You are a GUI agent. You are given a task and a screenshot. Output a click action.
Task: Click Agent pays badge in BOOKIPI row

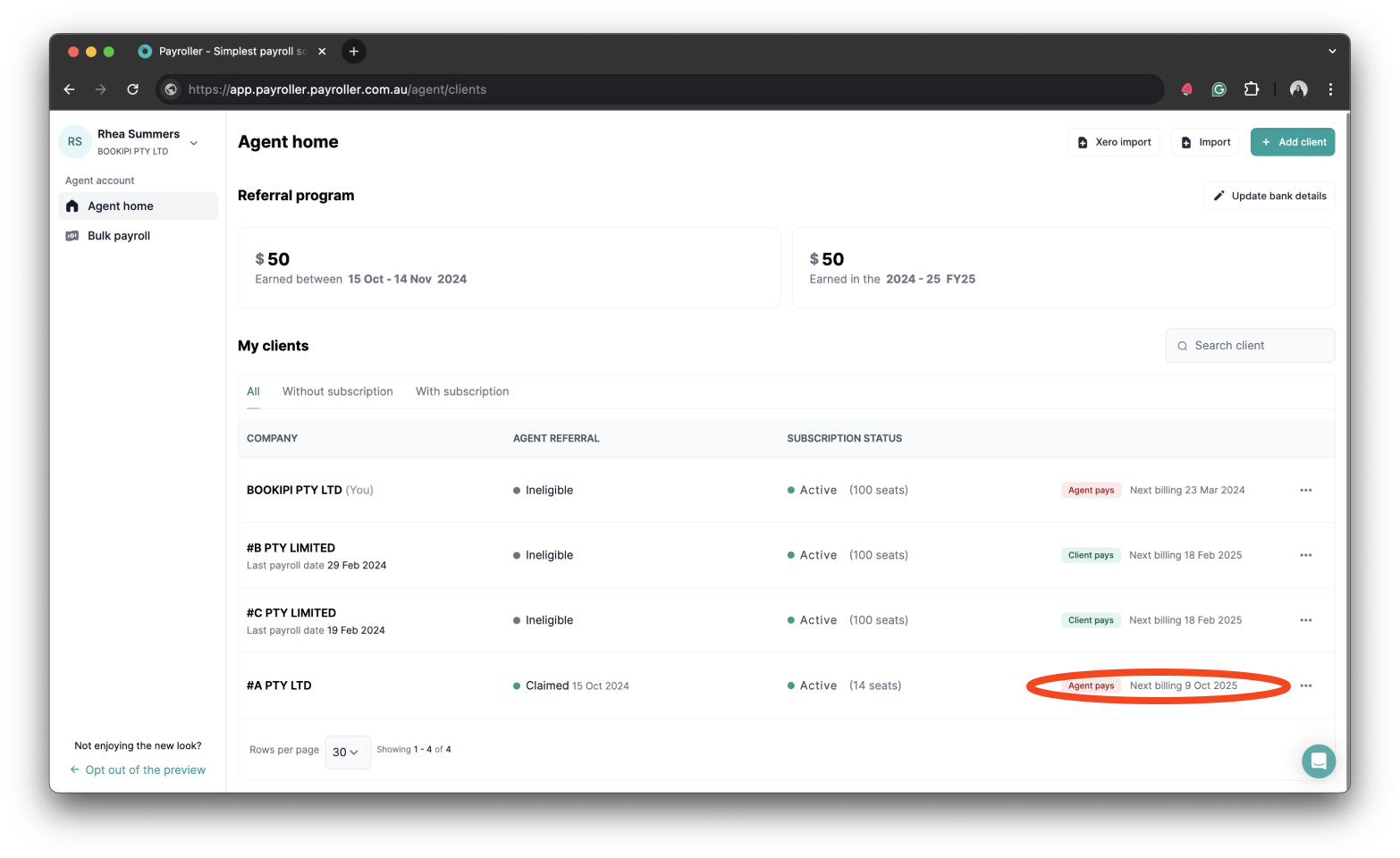tap(1091, 490)
